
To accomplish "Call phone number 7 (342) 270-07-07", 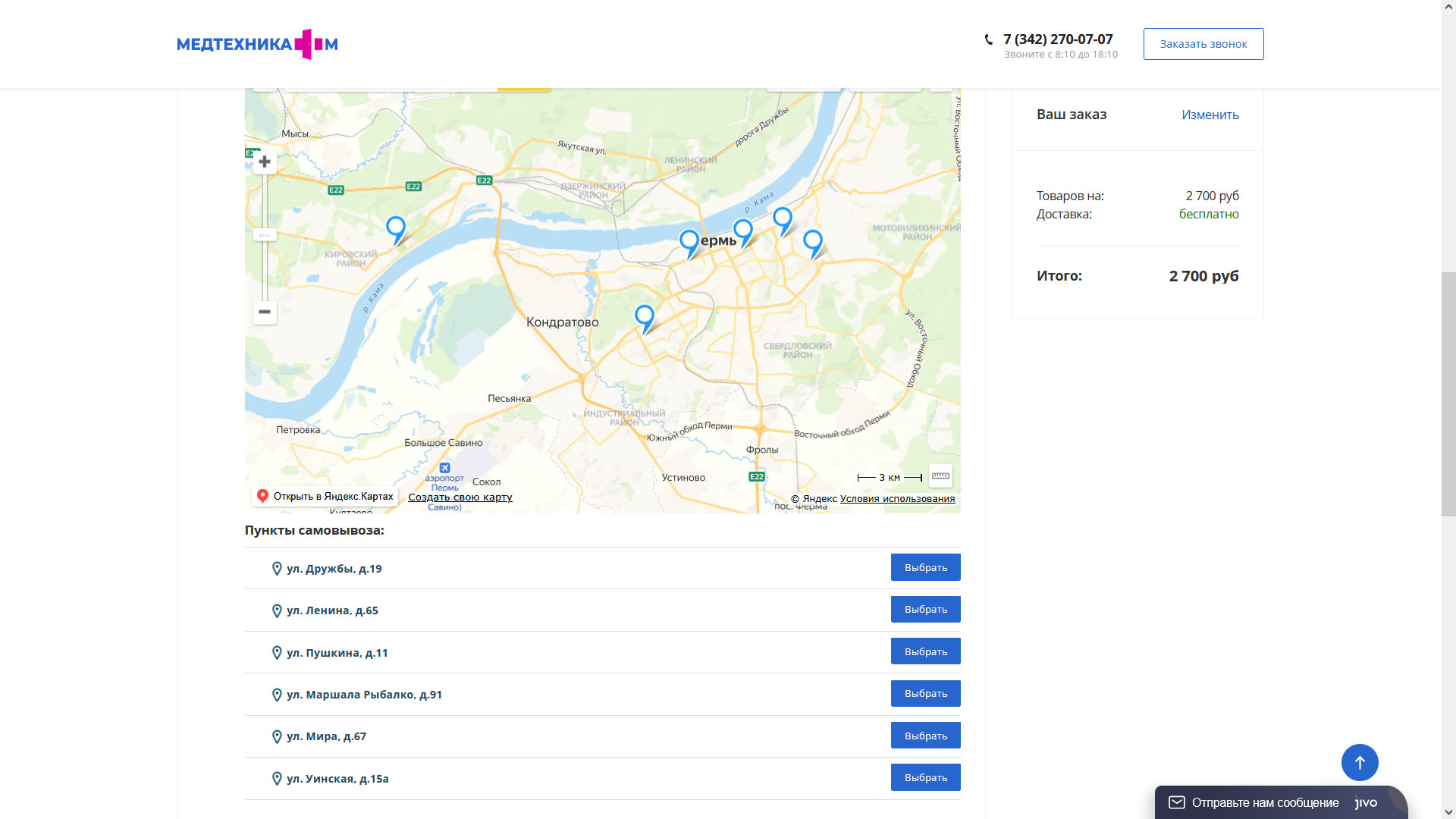I will [x=1058, y=39].
